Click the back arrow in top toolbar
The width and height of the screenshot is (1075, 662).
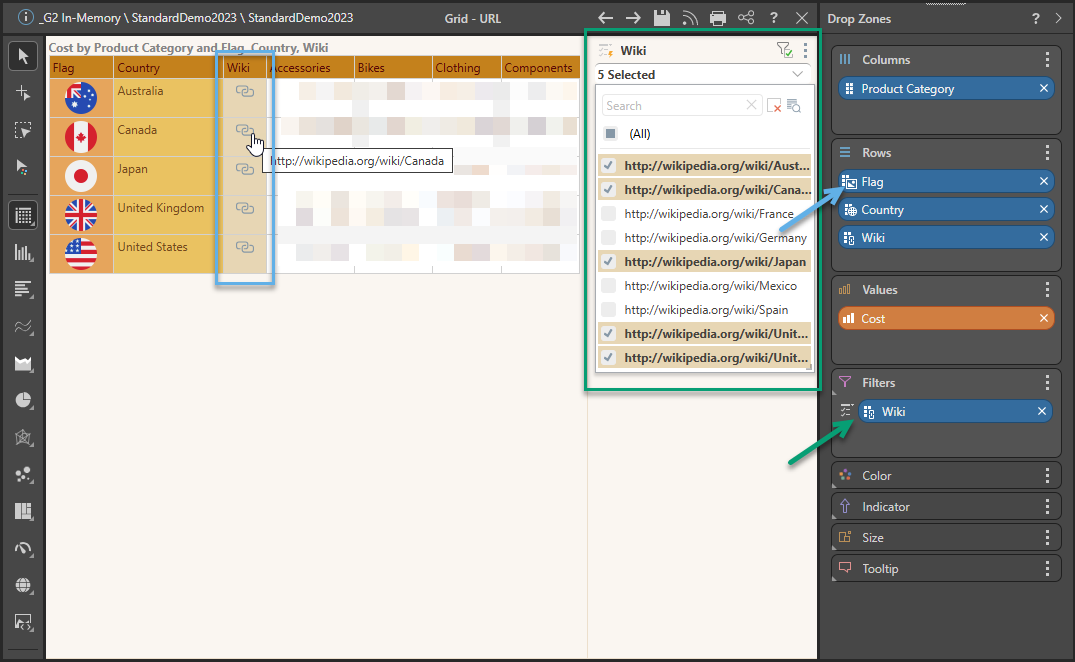605,18
